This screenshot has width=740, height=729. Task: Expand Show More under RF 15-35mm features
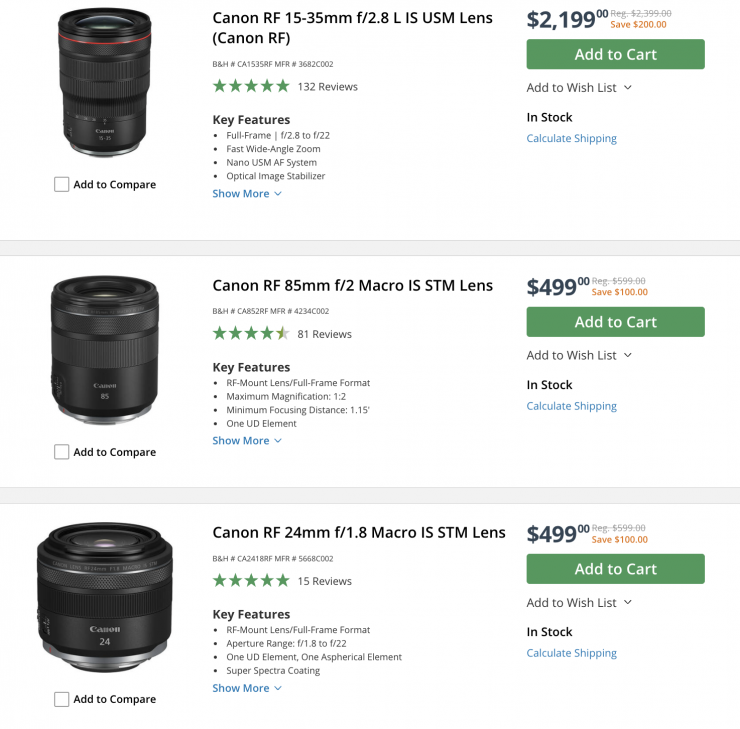tap(247, 194)
